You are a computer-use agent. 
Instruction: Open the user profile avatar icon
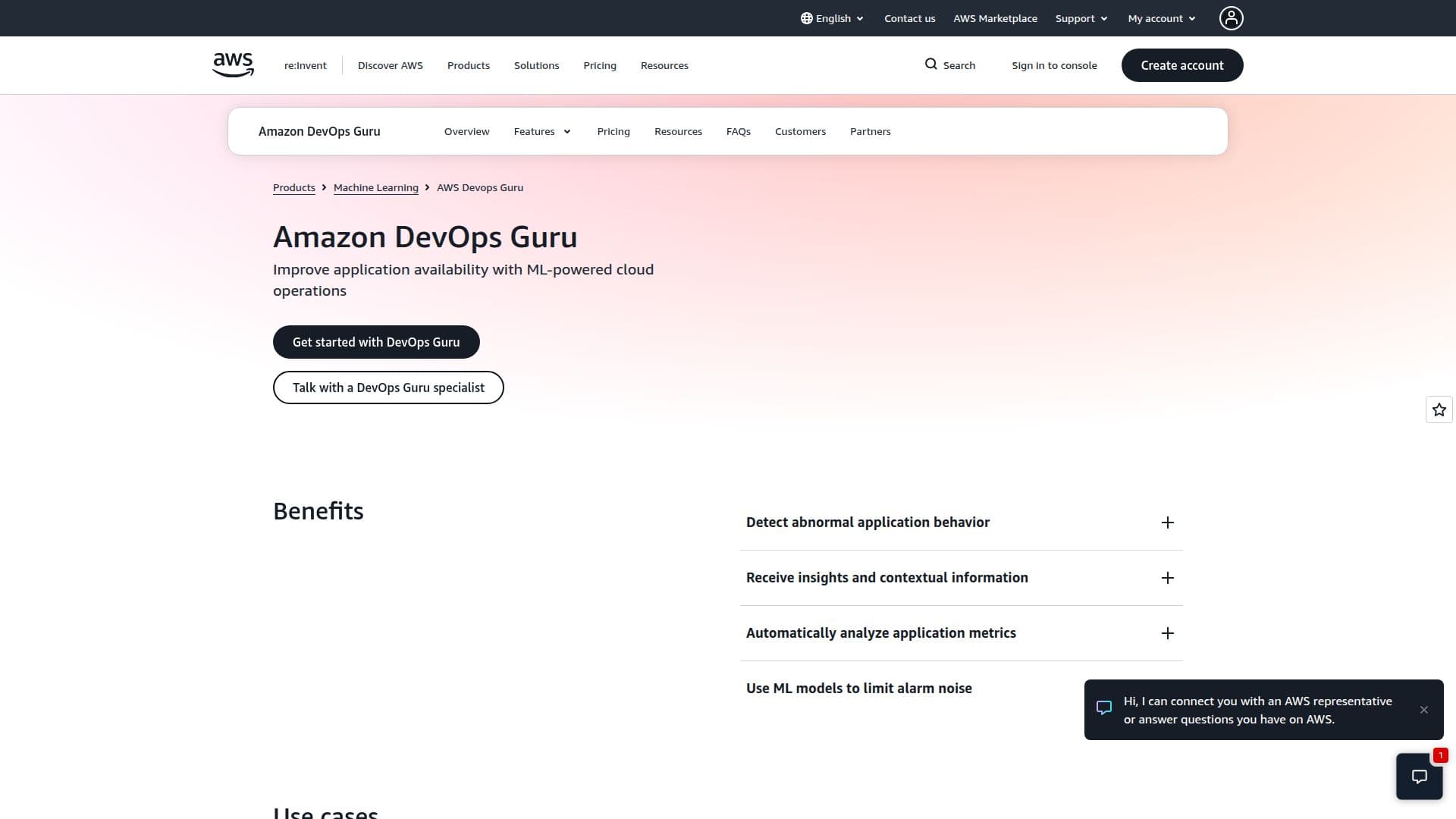click(x=1231, y=18)
